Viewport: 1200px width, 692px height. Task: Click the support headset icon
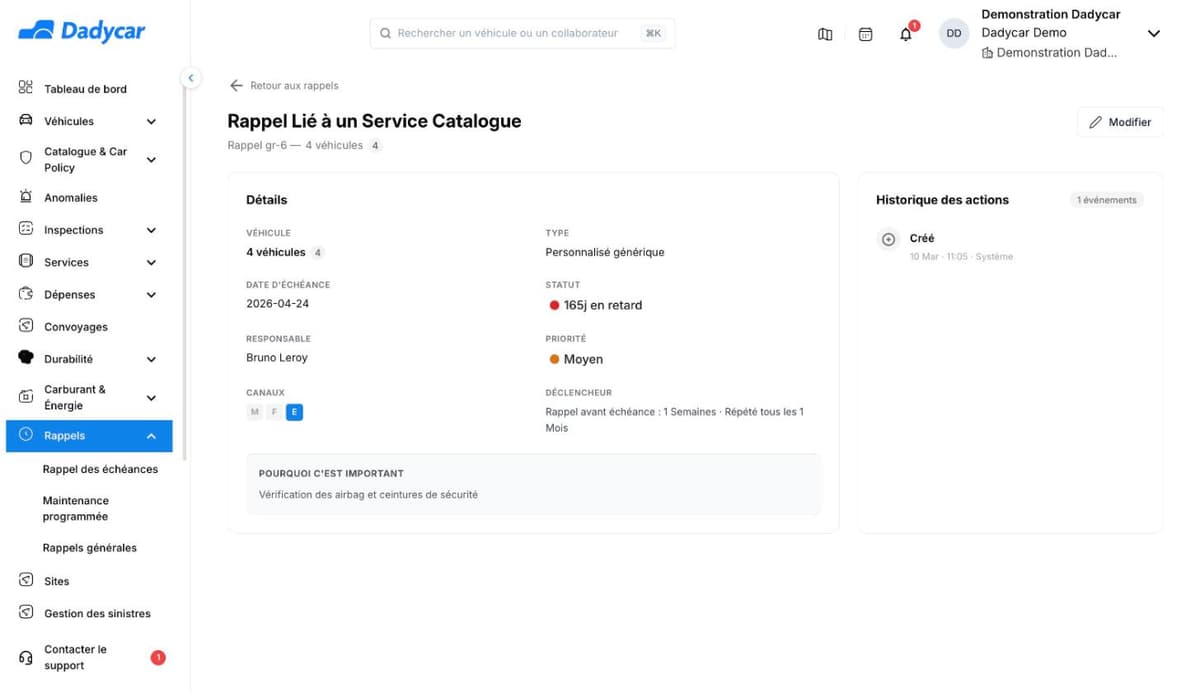point(26,658)
